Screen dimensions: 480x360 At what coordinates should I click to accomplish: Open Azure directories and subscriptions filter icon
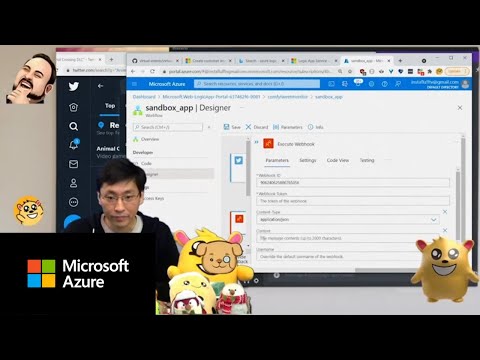345,84
